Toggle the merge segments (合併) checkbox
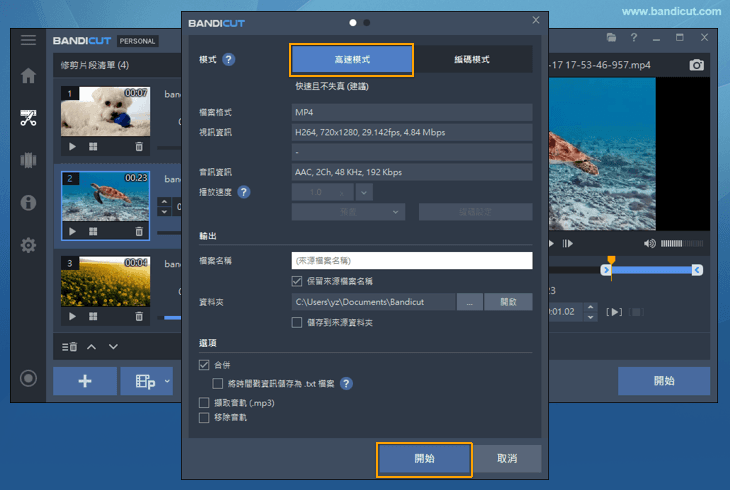The height and width of the screenshot is (490, 730). click(204, 365)
